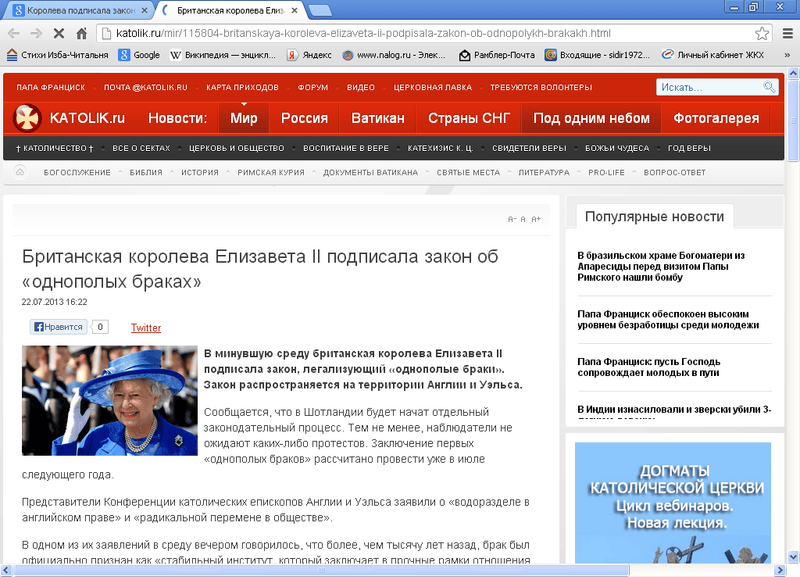Screen dimensions: 800x577
Task: Click the browser forward arrow
Action: click(x=36, y=34)
